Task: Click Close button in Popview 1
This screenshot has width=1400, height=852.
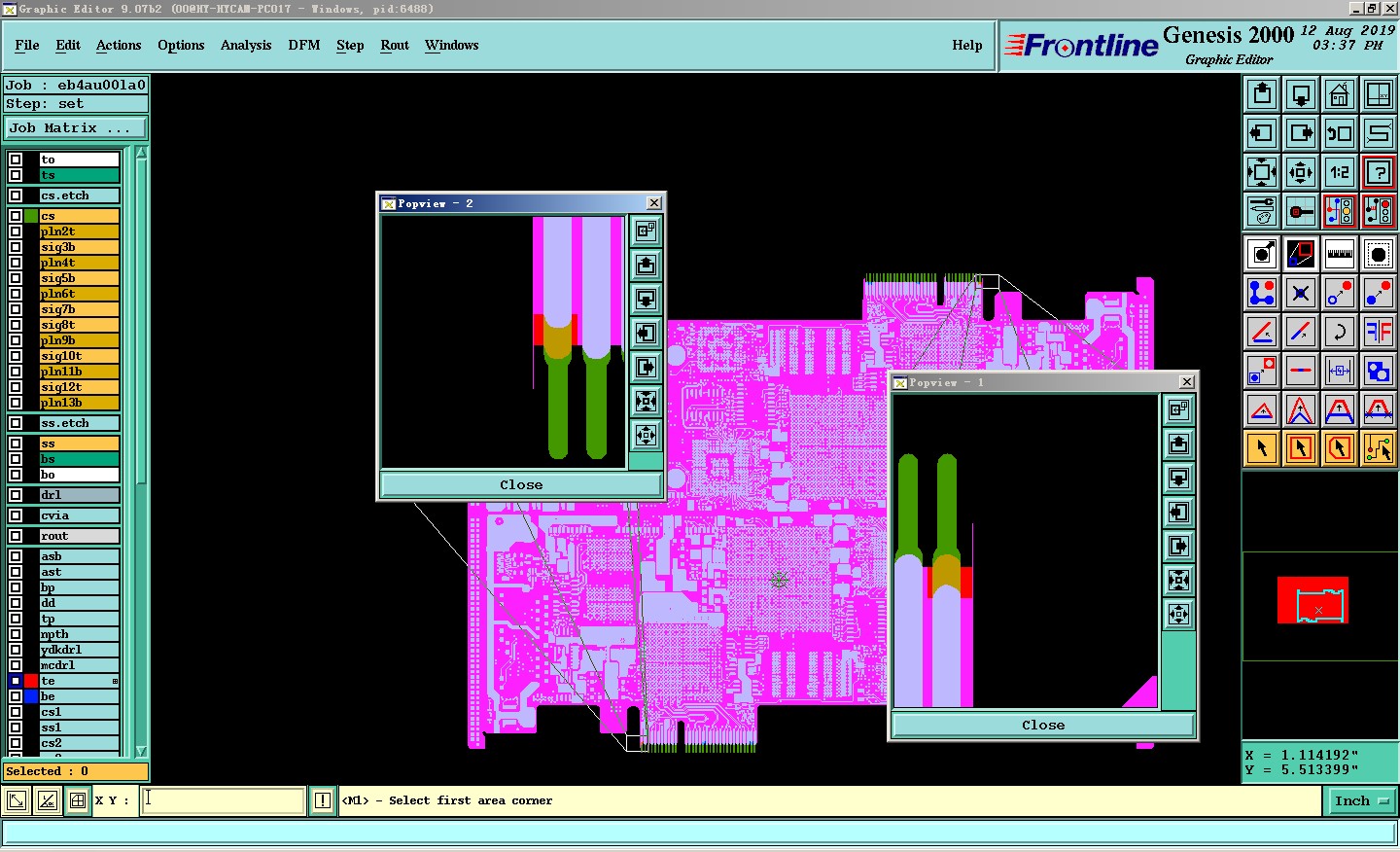Action: 1043,725
